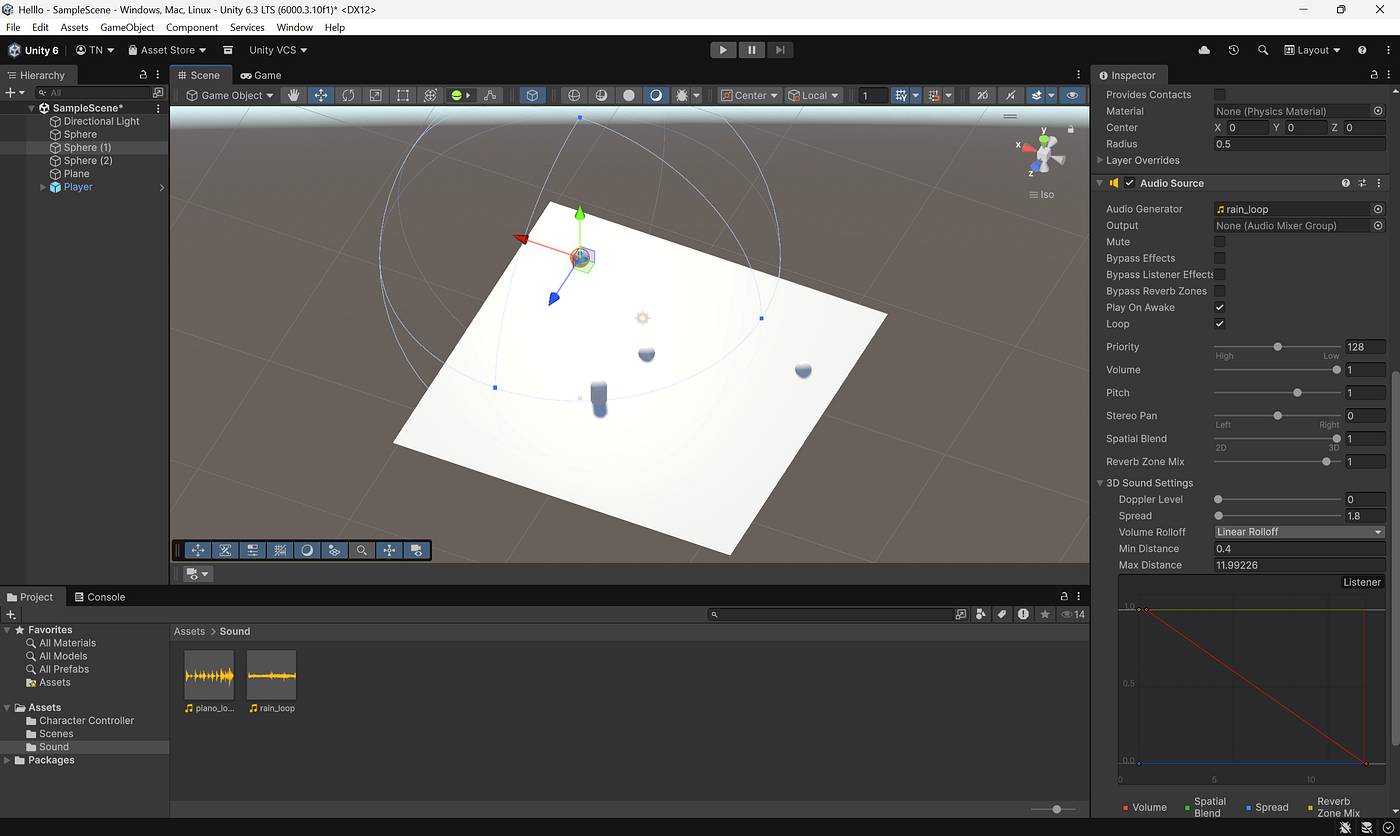This screenshot has height=836, width=1400.
Task: Click the orientation overlay icon in scene overlay bar
Action: point(389,550)
